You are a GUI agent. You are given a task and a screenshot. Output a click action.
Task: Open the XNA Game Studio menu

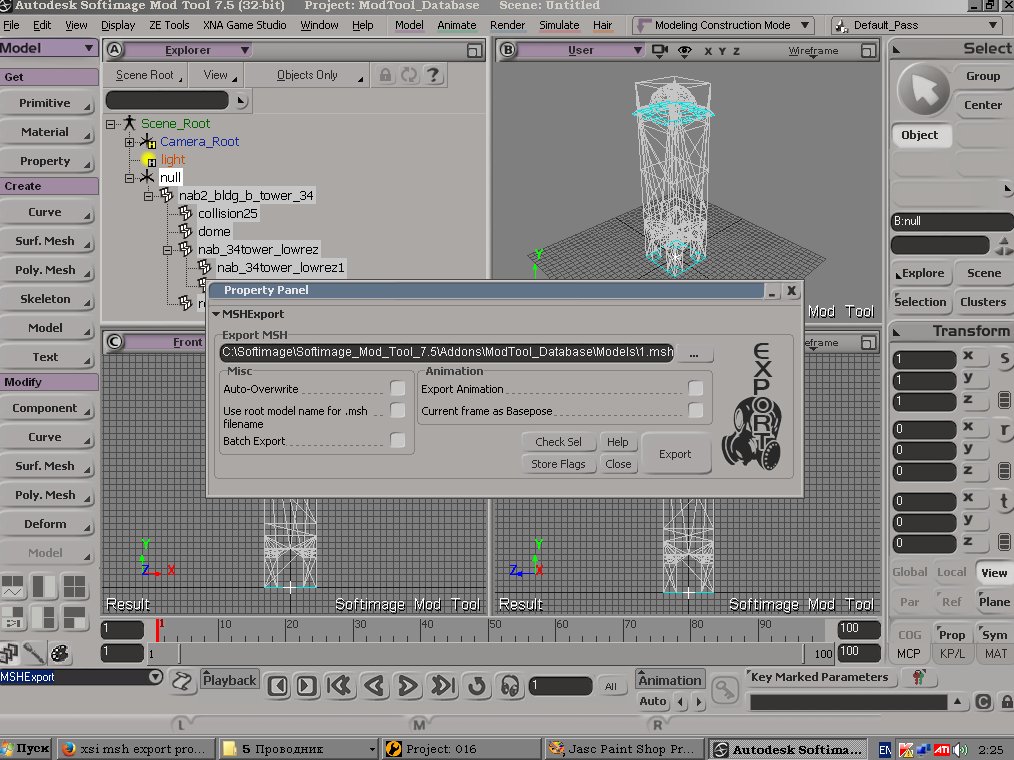[244, 25]
